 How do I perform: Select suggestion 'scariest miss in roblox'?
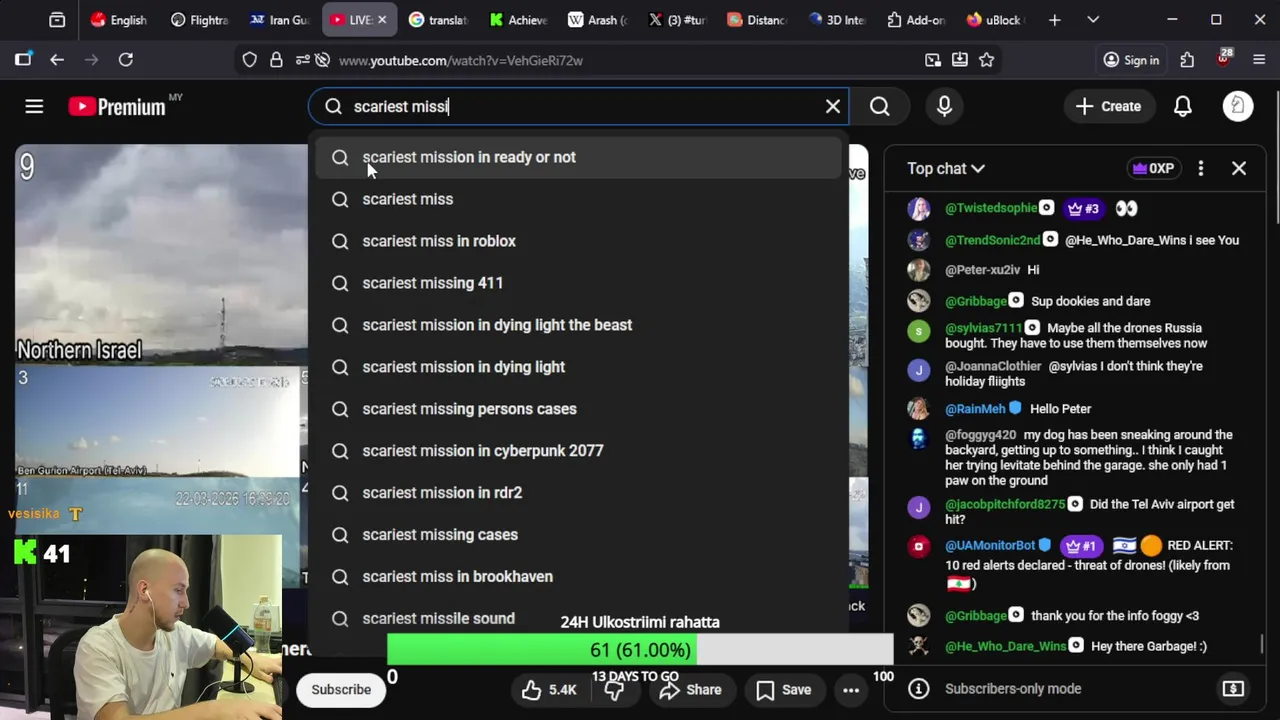point(579,241)
